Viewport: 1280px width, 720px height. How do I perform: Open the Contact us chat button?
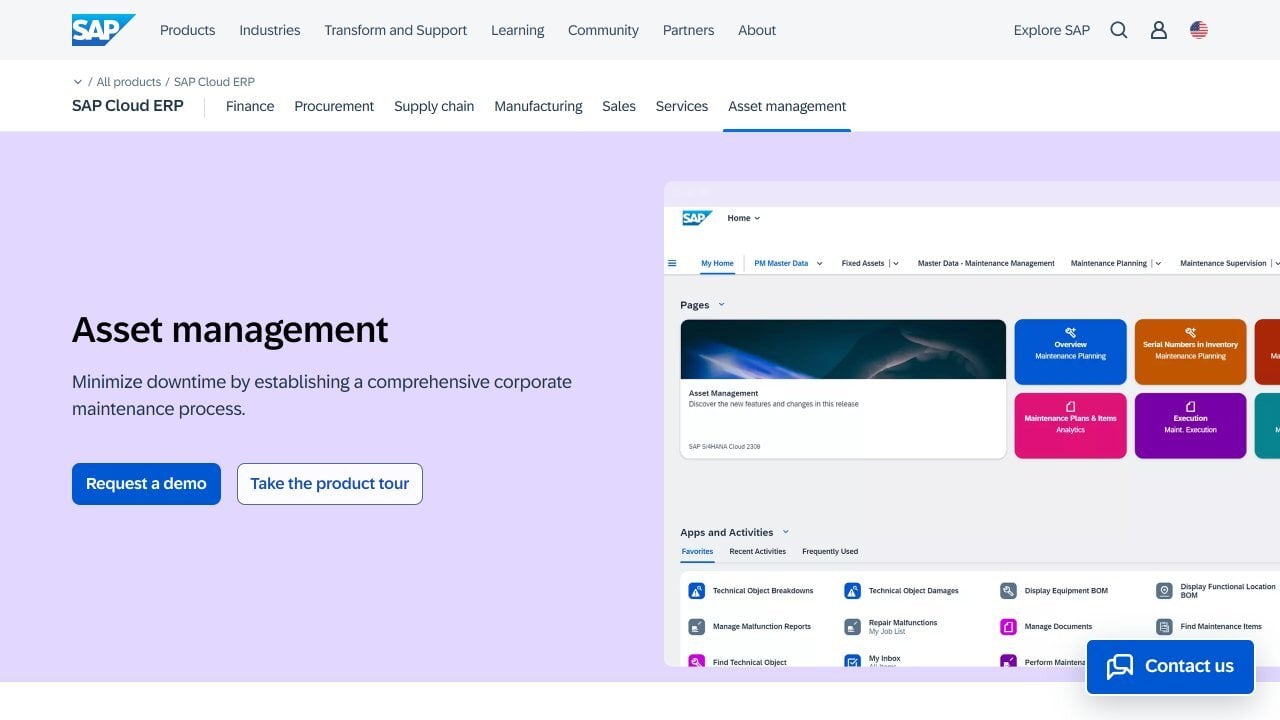(1170, 666)
